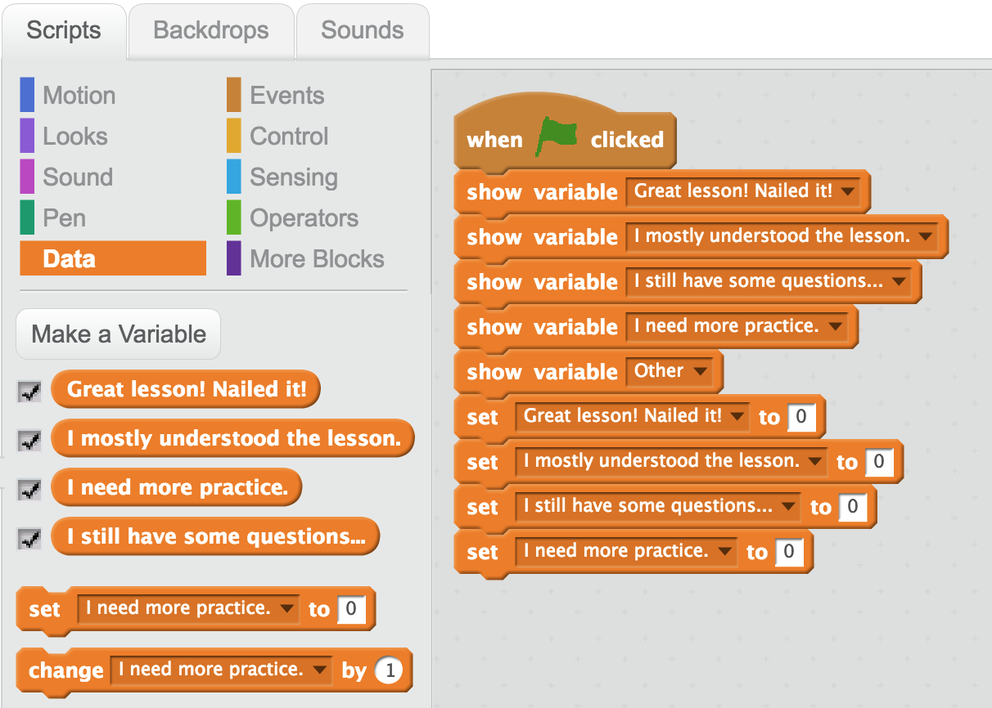Switch to the Backdrops tab
Image resolution: width=992 pixels, height=708 pixels.
211,30
